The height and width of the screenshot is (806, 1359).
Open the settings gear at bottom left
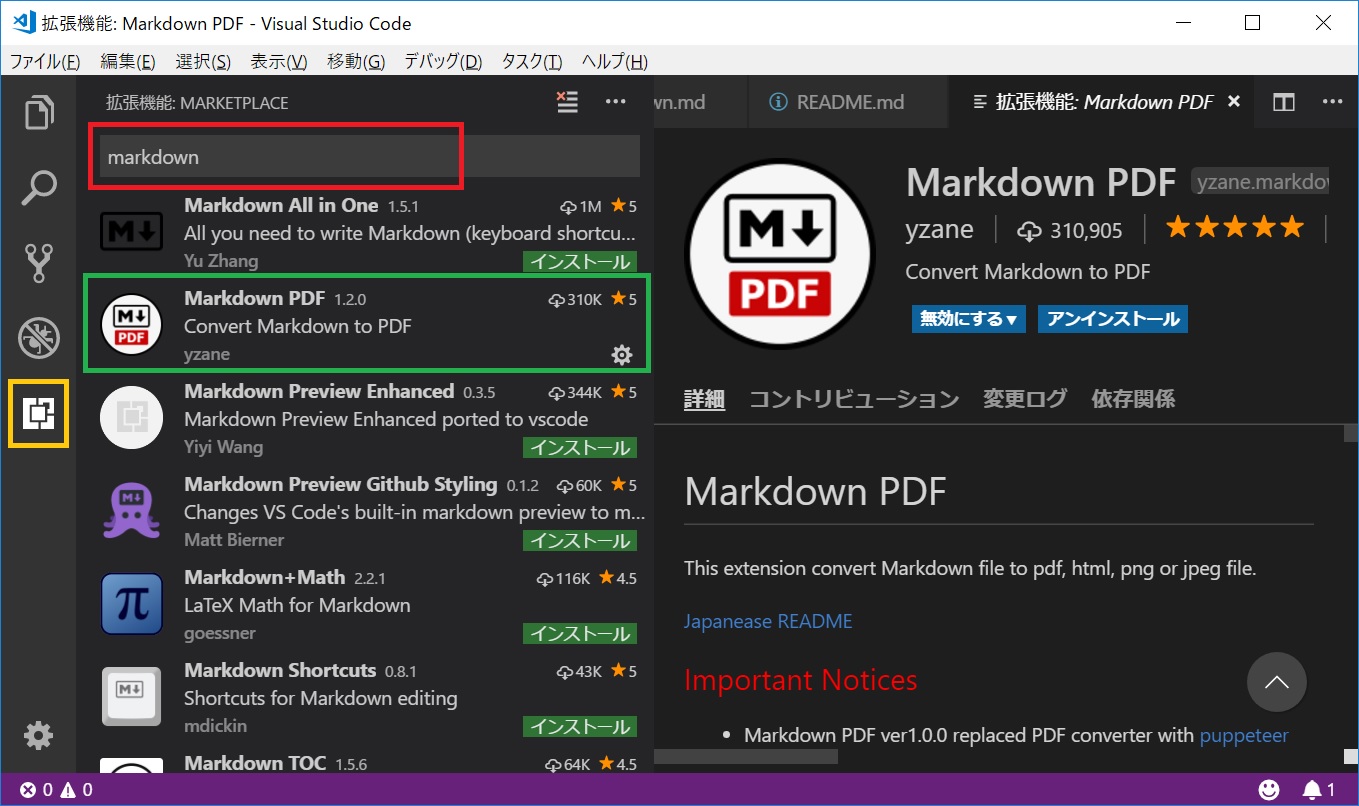point(38,735)
